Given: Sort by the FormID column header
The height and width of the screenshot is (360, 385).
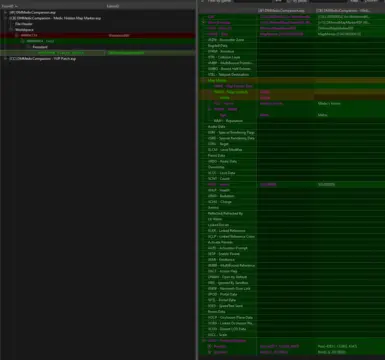Looking at the screenshot, I should 10,6.
